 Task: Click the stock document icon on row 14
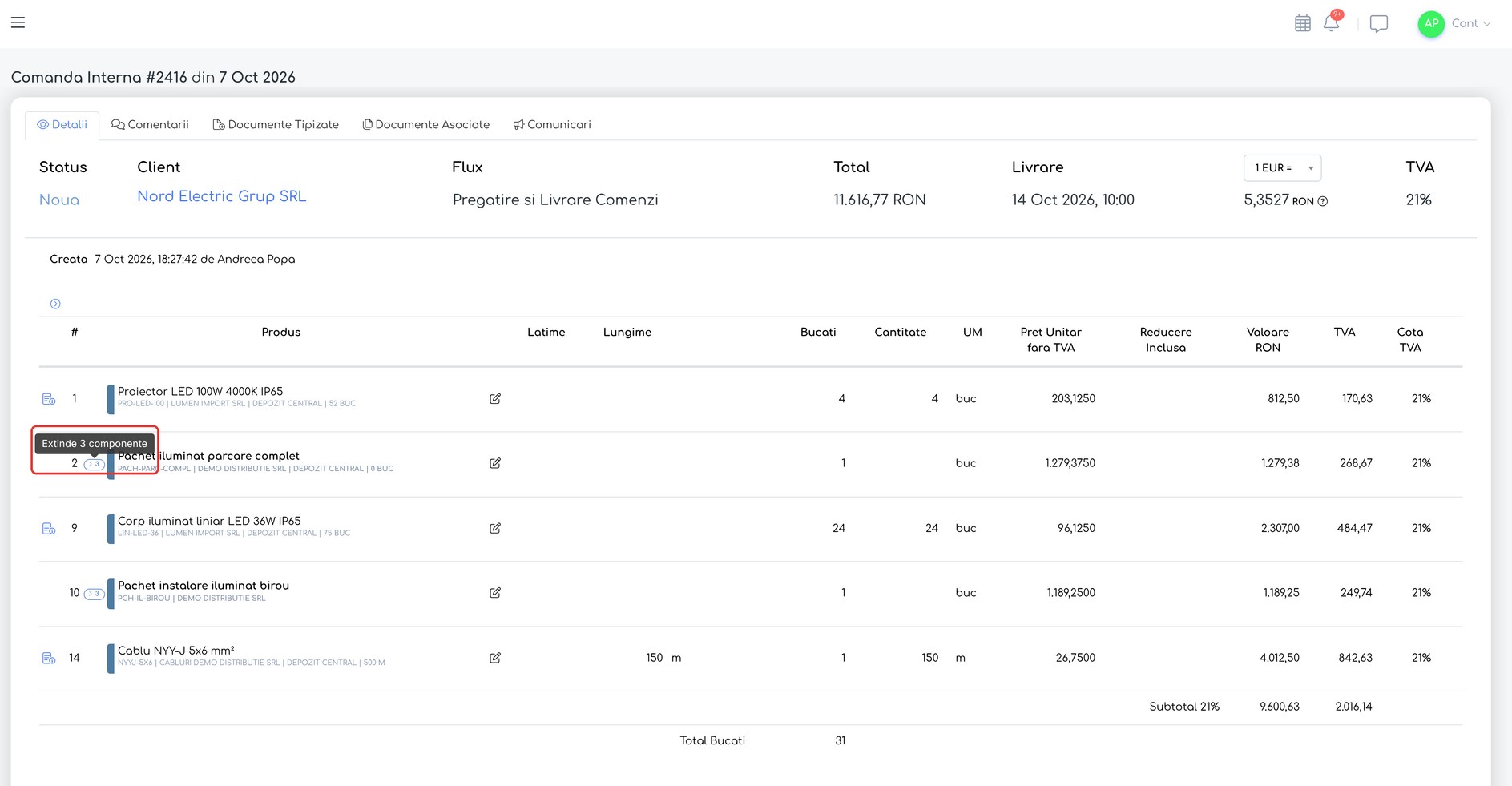tap(49, 658)
